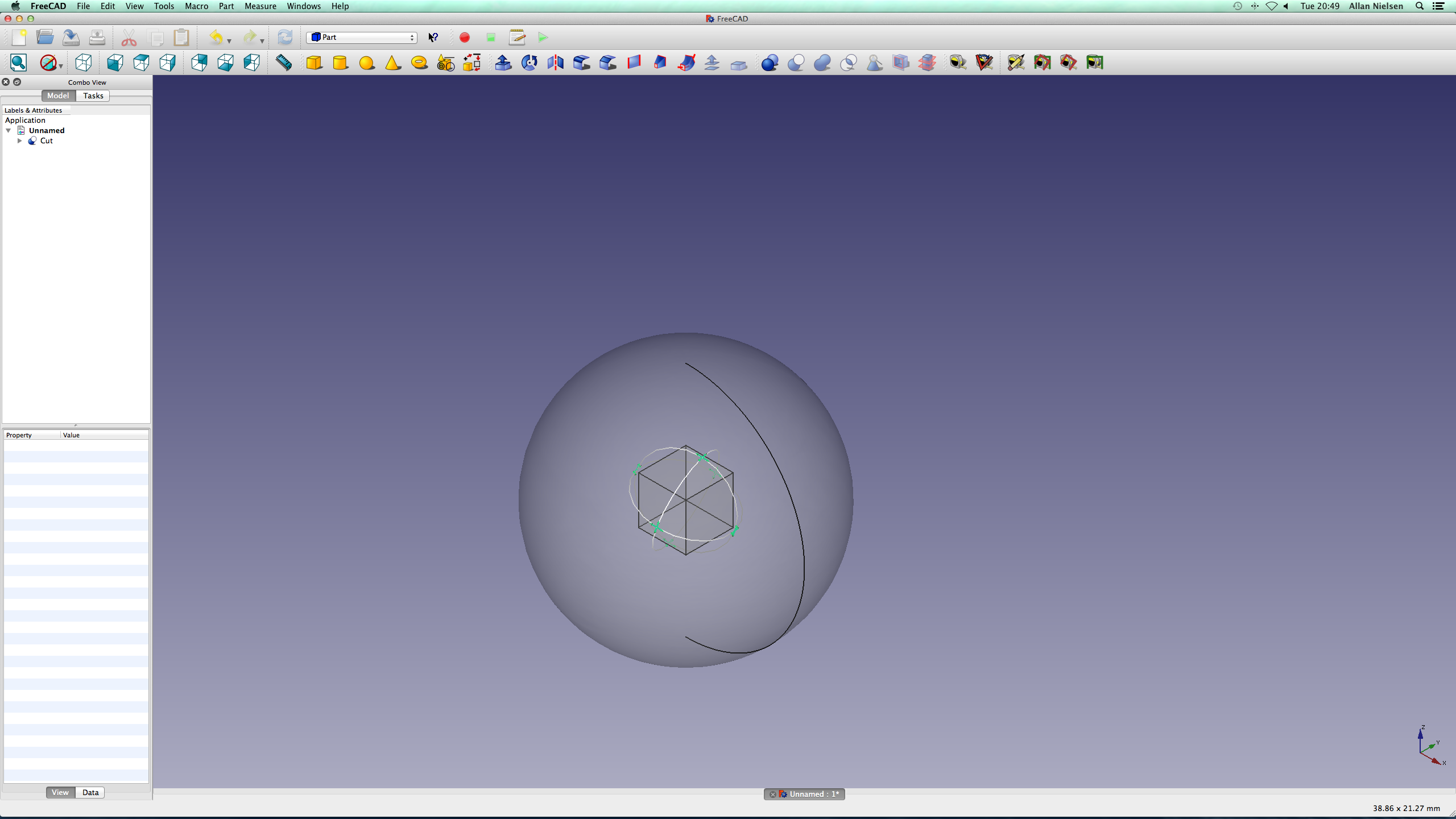Create a cone solid
The image size is (1456, 819).
click(x=393, y=63)
